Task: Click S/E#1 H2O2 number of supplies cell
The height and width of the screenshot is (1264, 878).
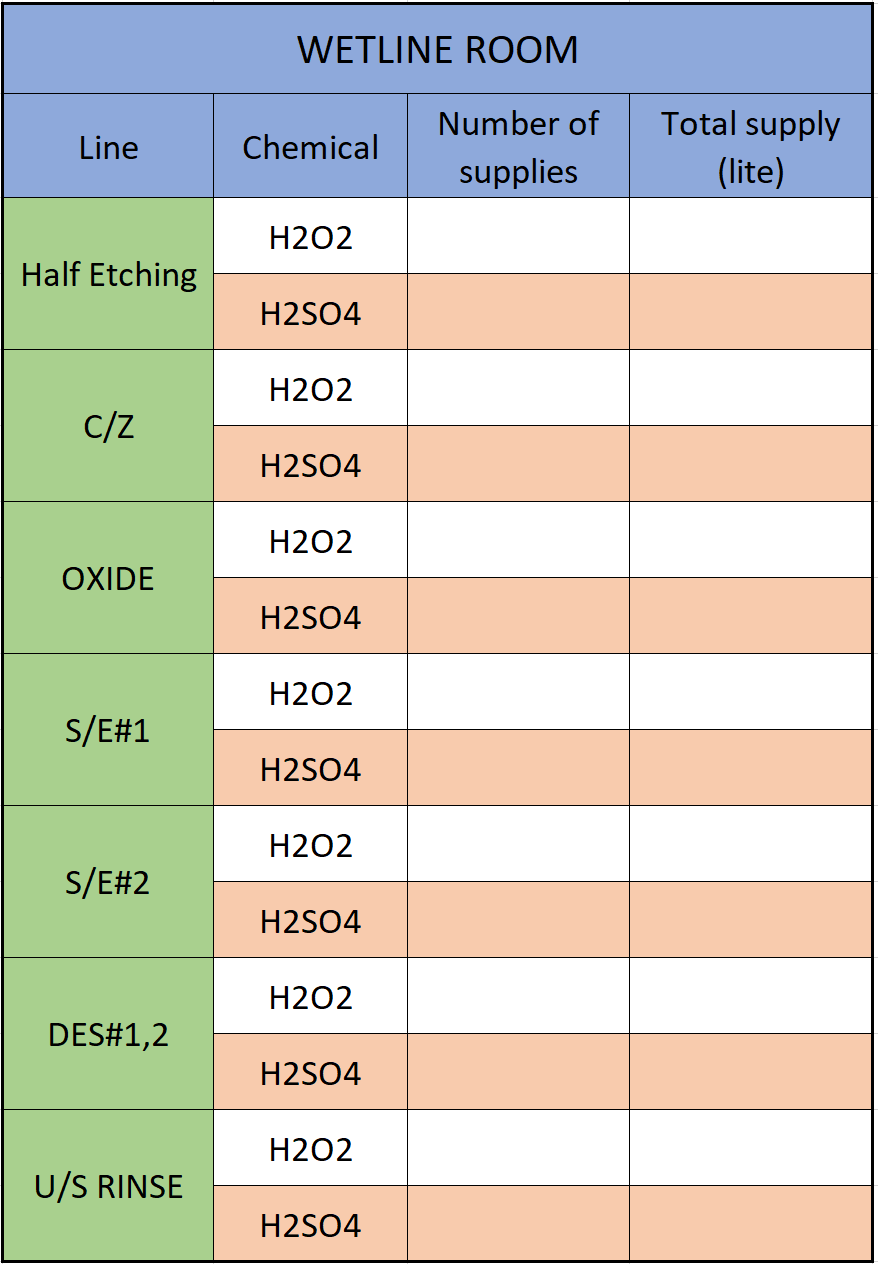Action: [518, 692]
